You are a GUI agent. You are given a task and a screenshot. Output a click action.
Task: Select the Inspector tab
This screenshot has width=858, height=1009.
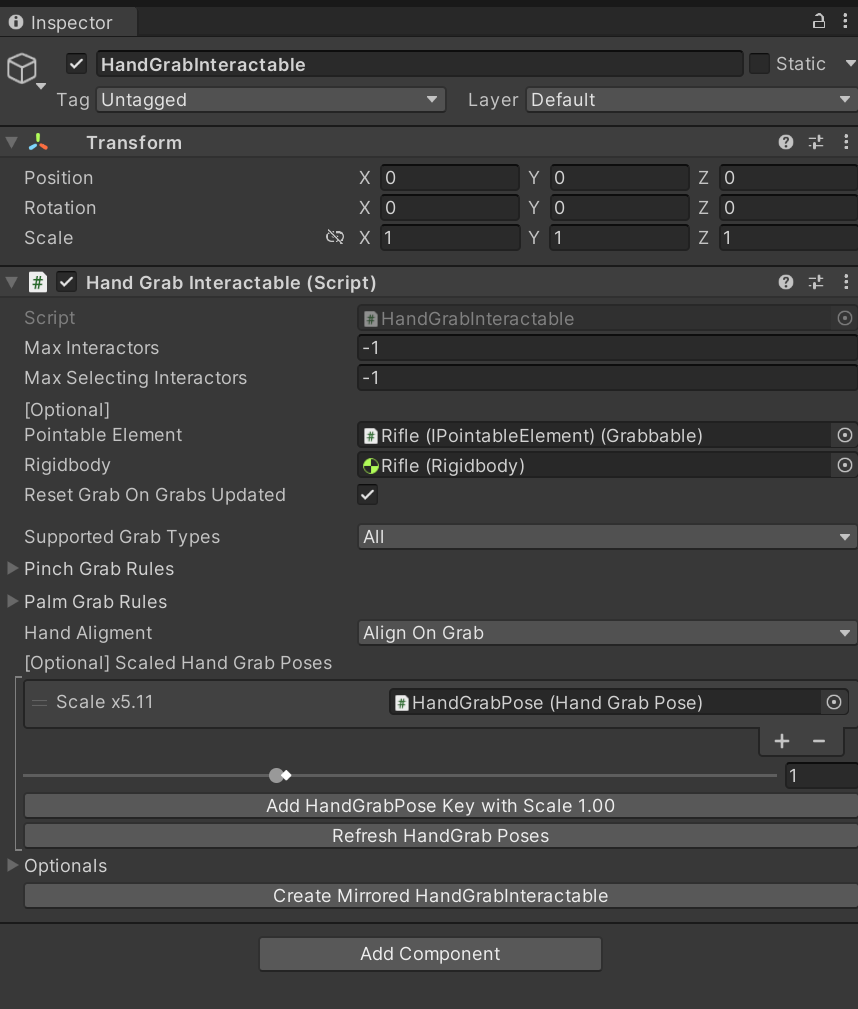[68, 23]
